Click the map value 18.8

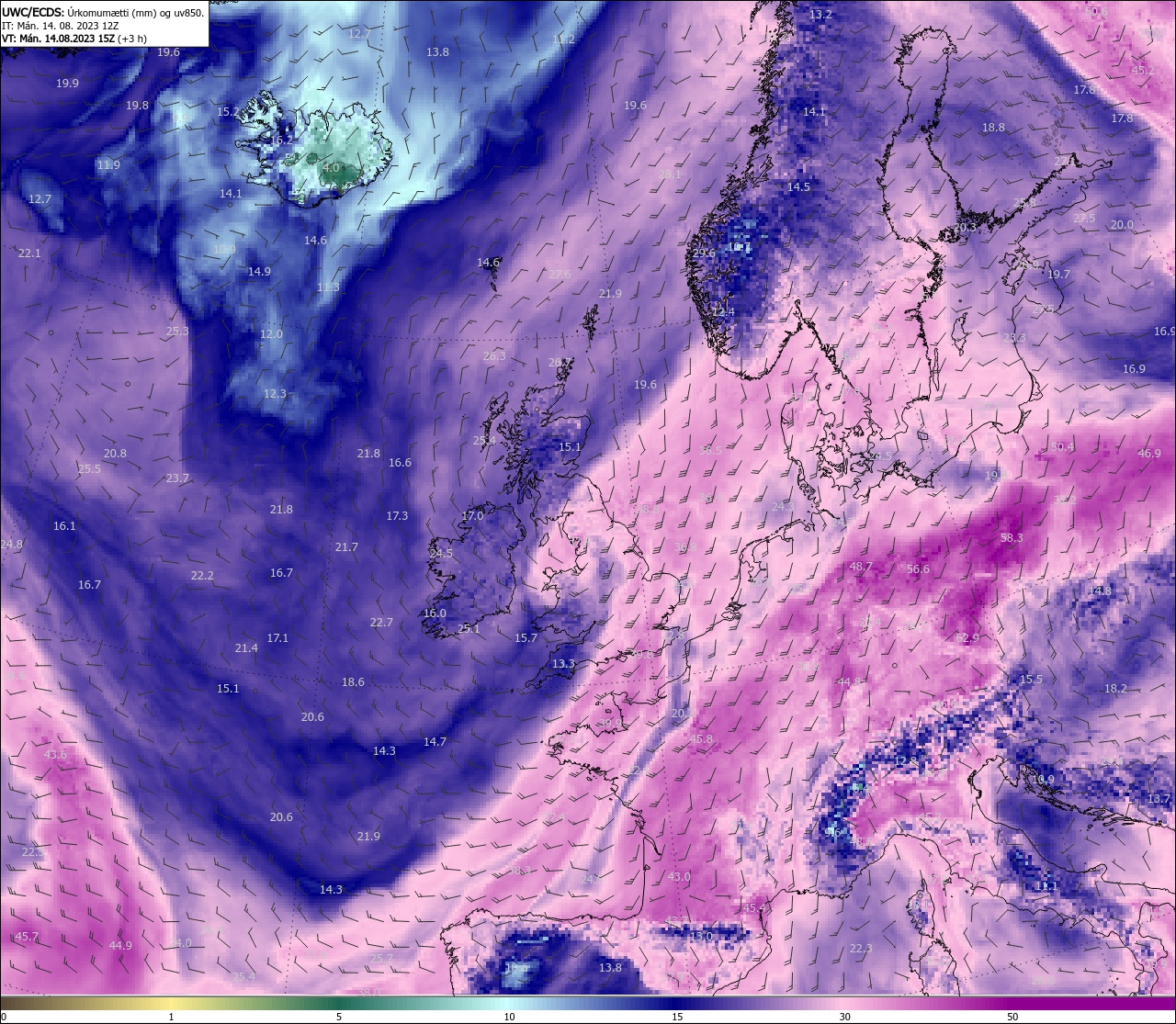pos(993,128)
